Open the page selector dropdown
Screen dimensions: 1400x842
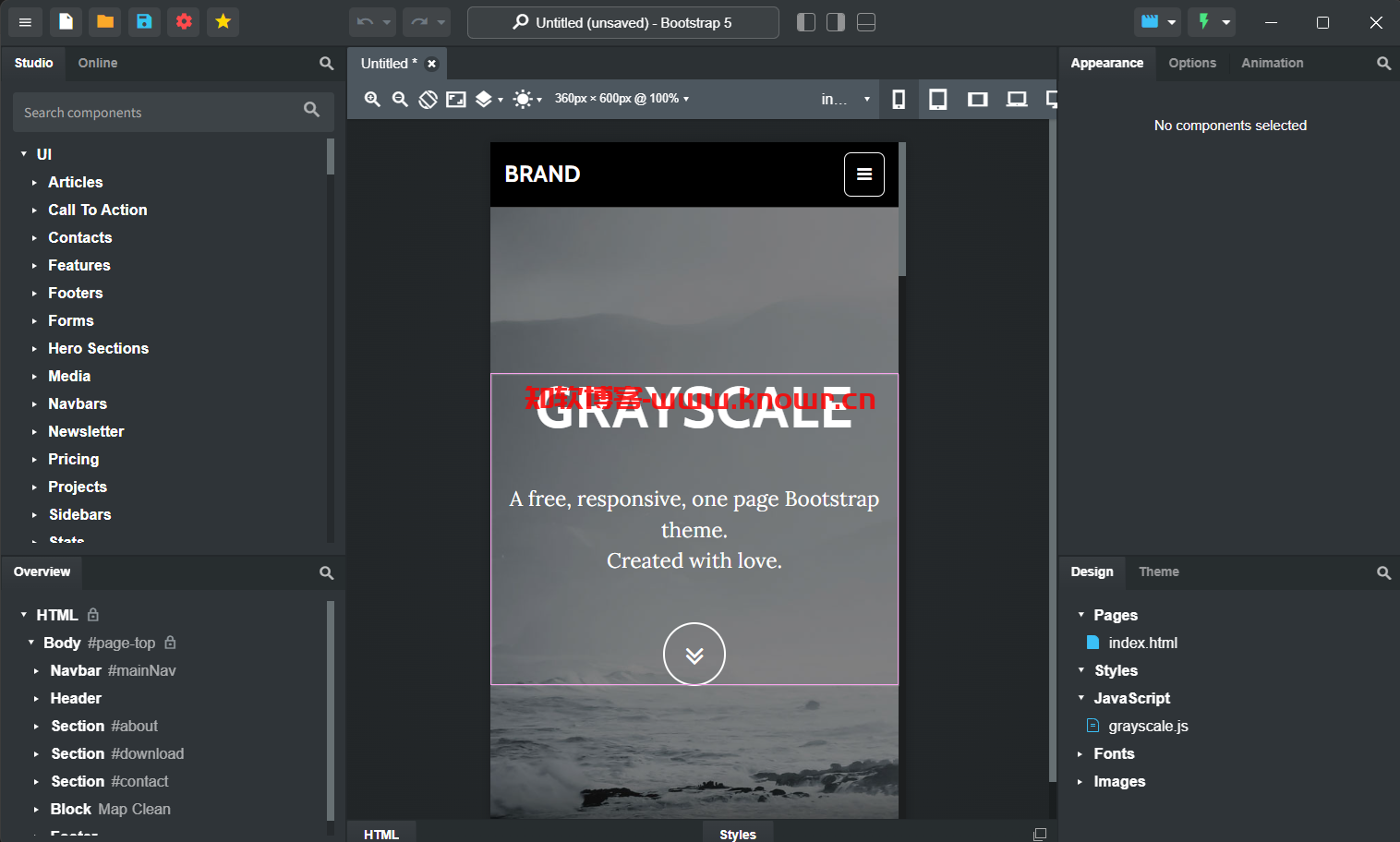(x=845, y=99)
